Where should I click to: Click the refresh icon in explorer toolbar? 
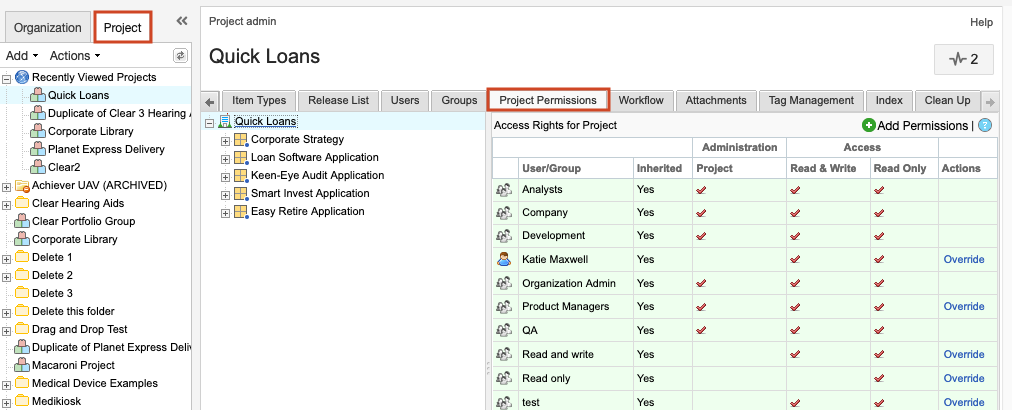[x=180, y=56]
